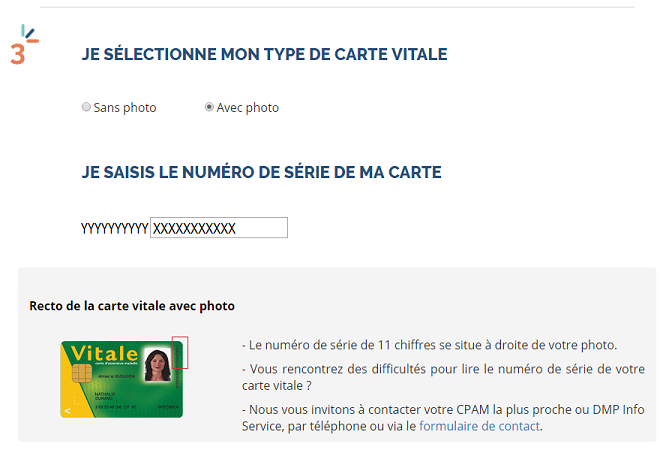Viewport: 666px width, 453px height.
Task: Select the "Avec photo" radio button
Action: pyautogui.click(x=209, y=107)
